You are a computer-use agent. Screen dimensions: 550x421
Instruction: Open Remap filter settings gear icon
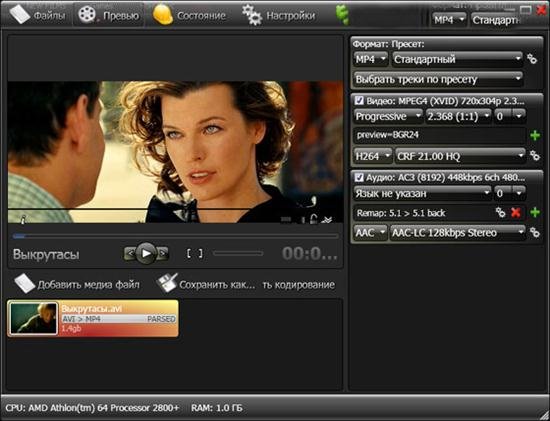tap(500, 212)
